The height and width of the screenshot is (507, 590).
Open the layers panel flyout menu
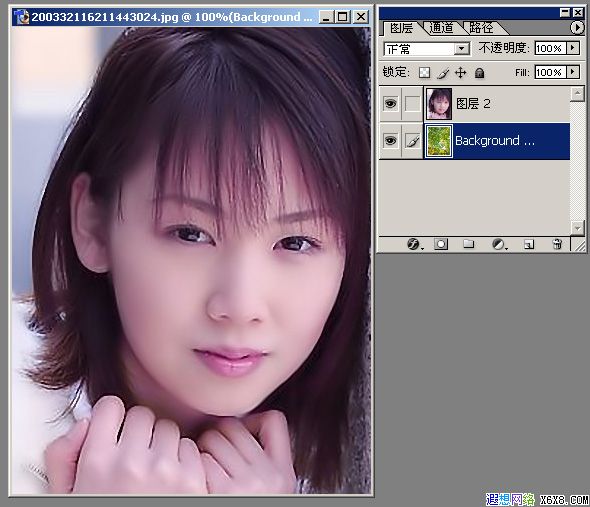(x=577, y=27)
